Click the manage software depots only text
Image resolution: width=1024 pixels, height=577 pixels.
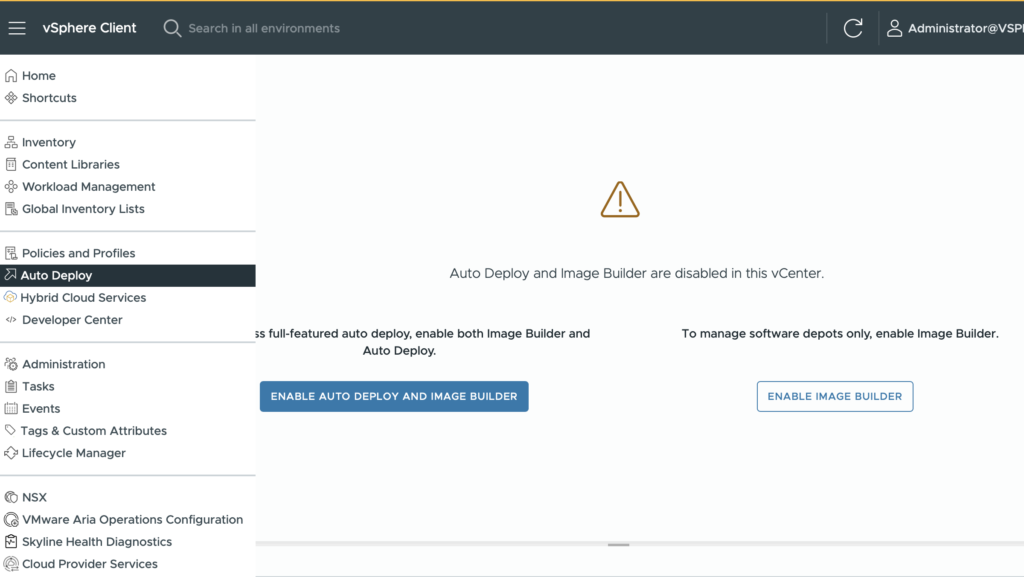pyautogui.click(x=840, y=334)
